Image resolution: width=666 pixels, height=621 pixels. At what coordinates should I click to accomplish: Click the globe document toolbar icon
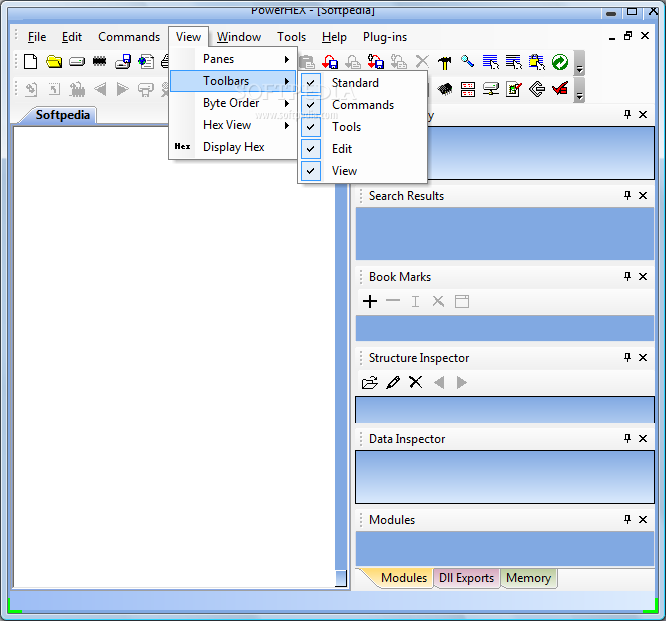coord(146,62)
